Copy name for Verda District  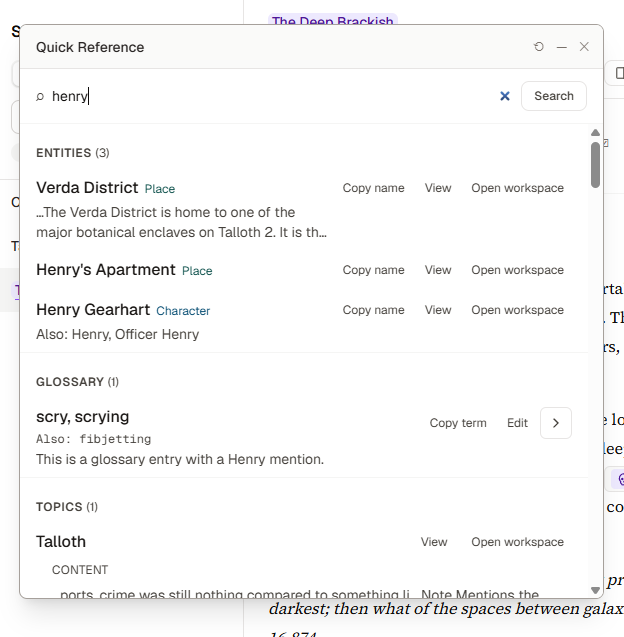tap(373, 188)
